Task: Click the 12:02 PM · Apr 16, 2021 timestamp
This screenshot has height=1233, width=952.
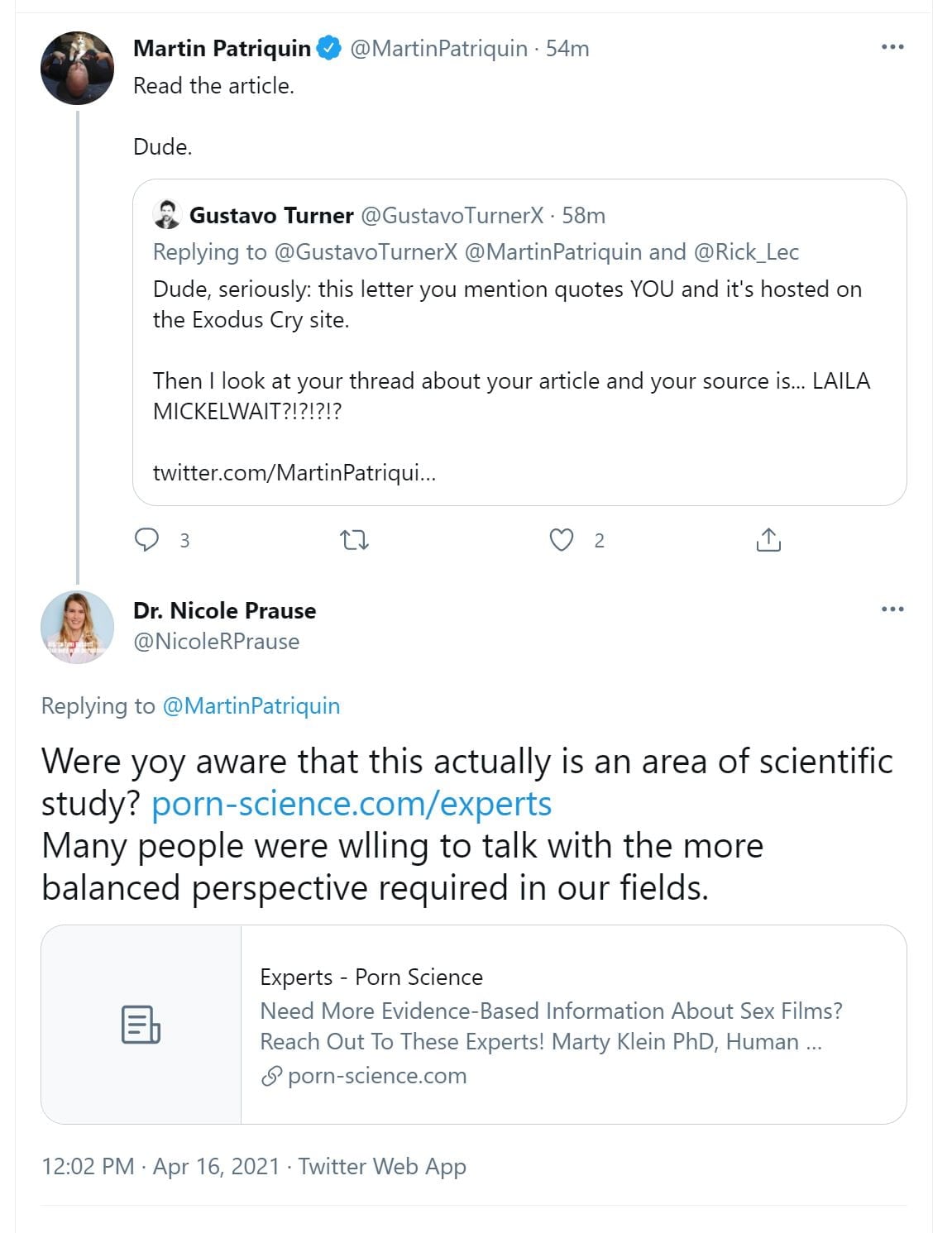Action: pyautogui.click(x=160, y=1166)
